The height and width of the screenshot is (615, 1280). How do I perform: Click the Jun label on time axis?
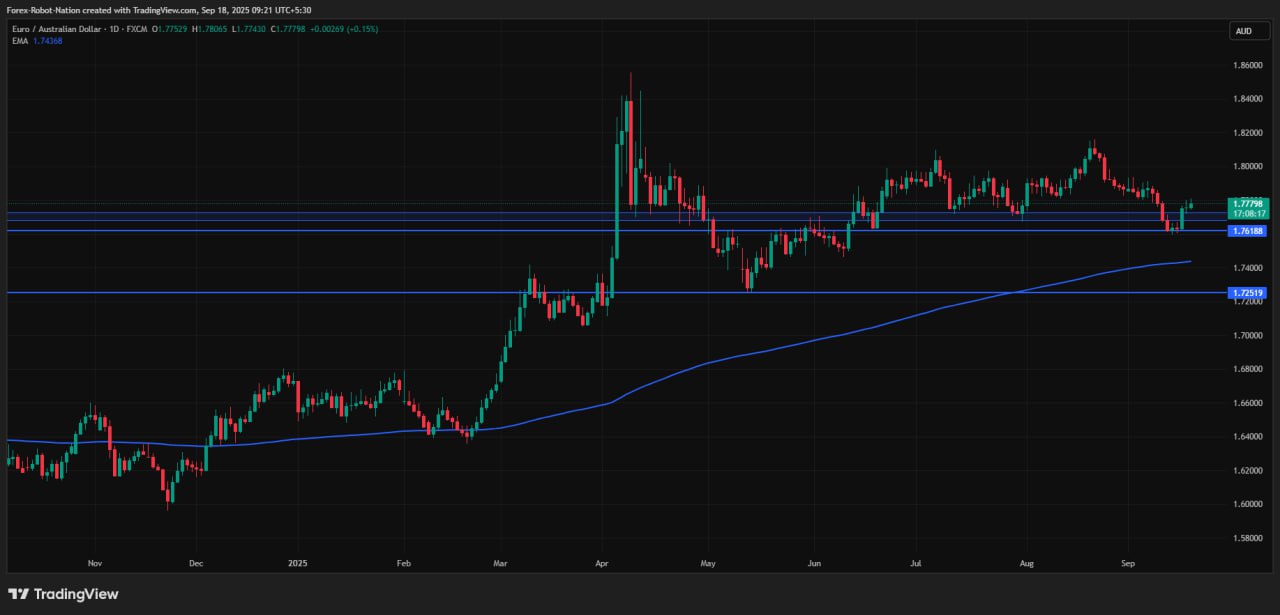[814, 563]
